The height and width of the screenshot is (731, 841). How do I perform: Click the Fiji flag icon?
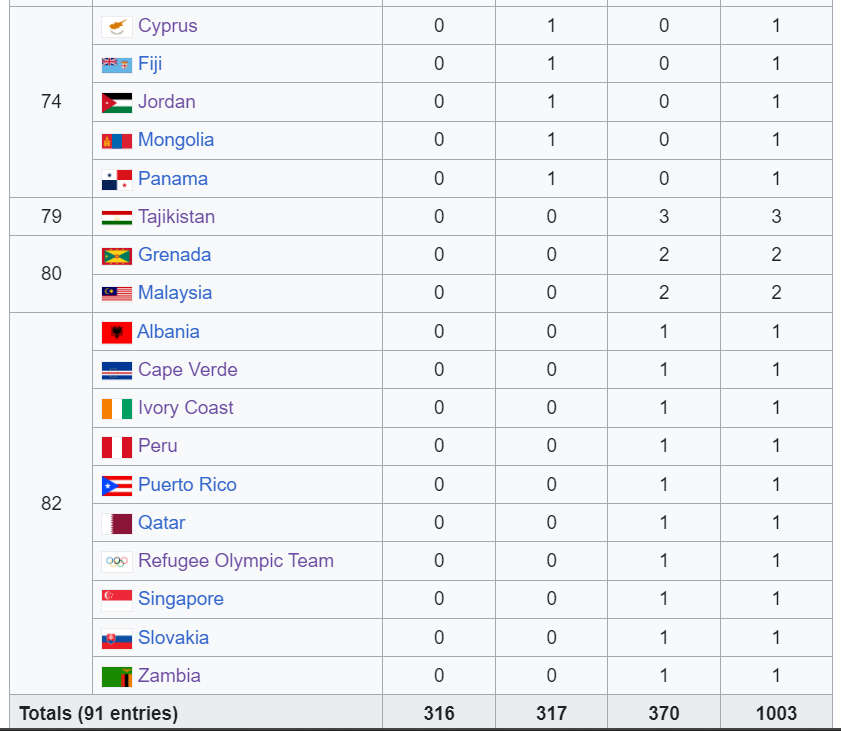[117, 64]
